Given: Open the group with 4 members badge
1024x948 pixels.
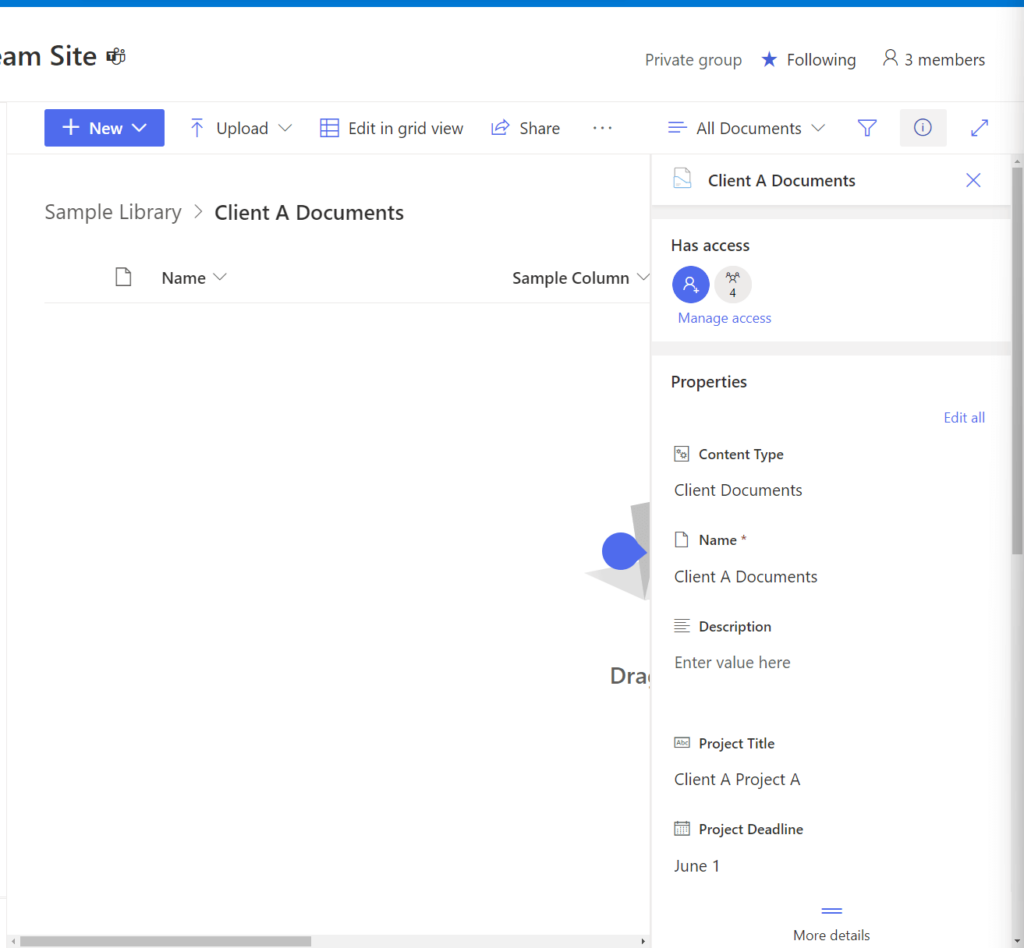Looking at the screenshot, I should tap(733, 284).
